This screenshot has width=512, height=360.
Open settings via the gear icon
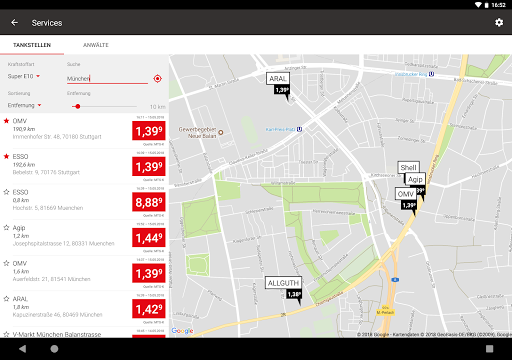pos(499,22)
